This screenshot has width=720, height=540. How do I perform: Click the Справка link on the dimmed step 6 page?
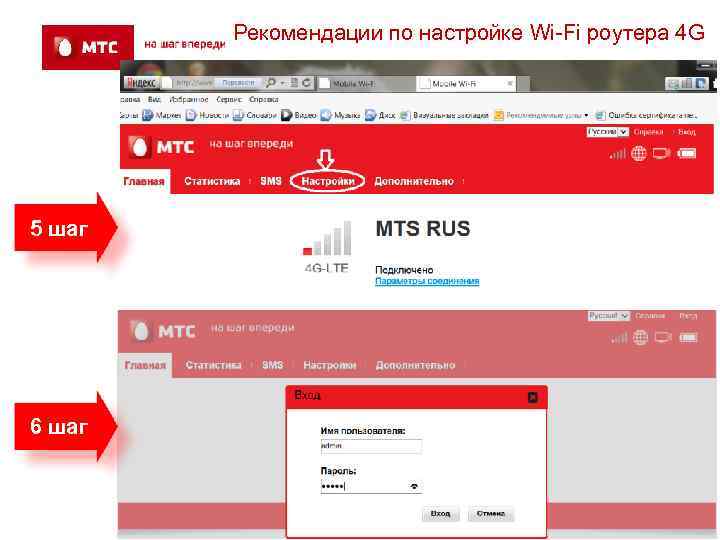(650, 316)
